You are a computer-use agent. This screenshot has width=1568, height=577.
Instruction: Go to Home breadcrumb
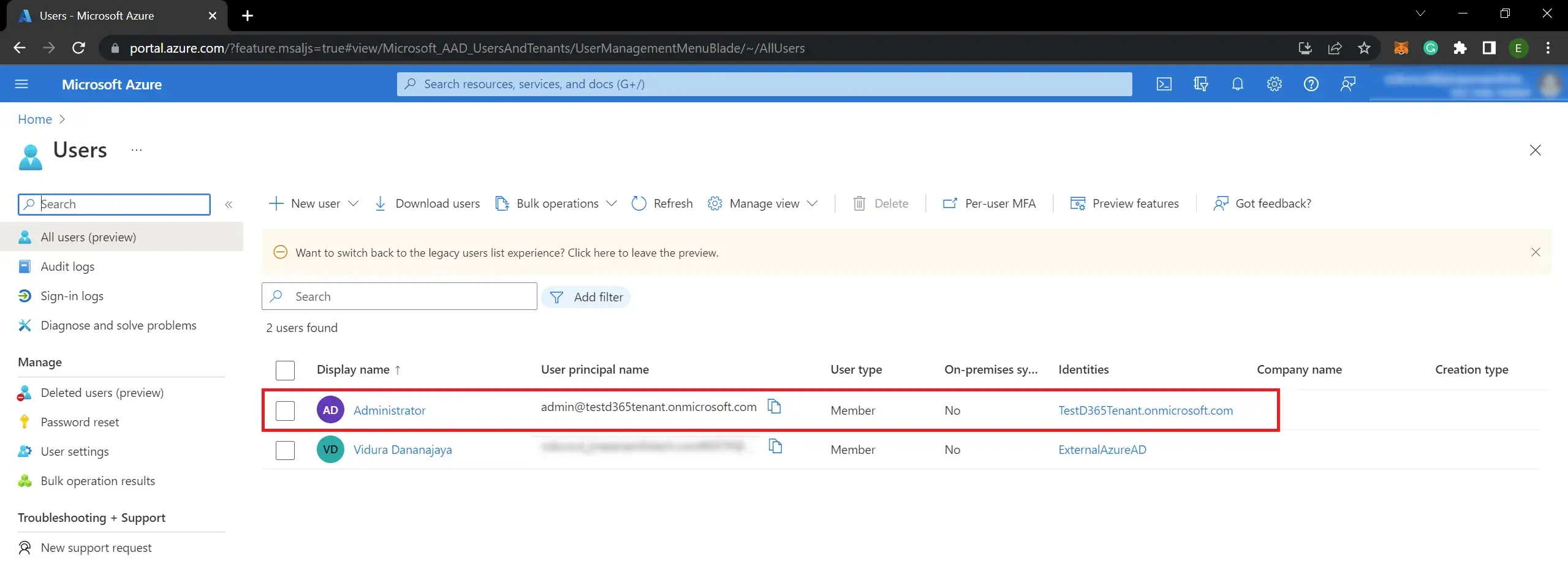[x=35, y=119]
